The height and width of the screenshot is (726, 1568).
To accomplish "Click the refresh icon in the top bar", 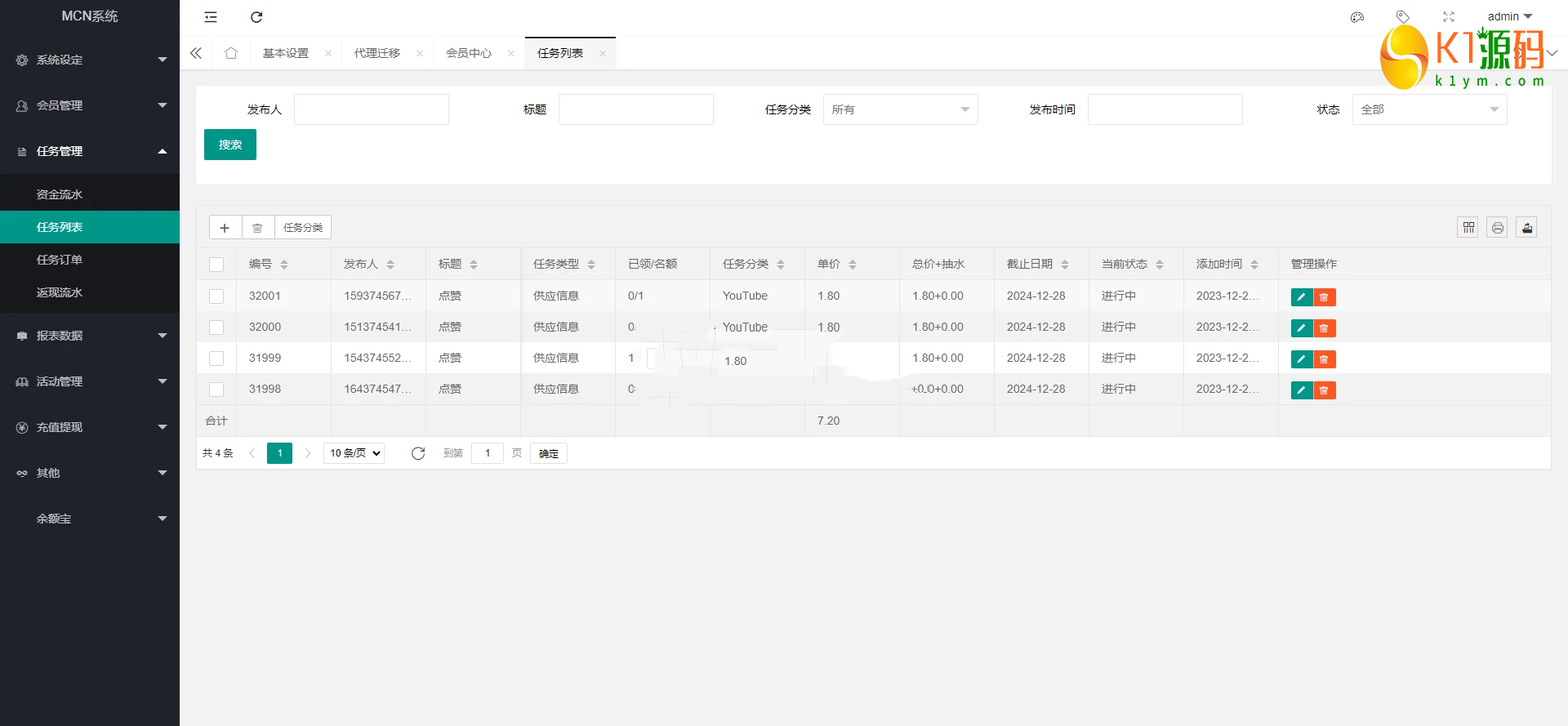I will 256,17.
